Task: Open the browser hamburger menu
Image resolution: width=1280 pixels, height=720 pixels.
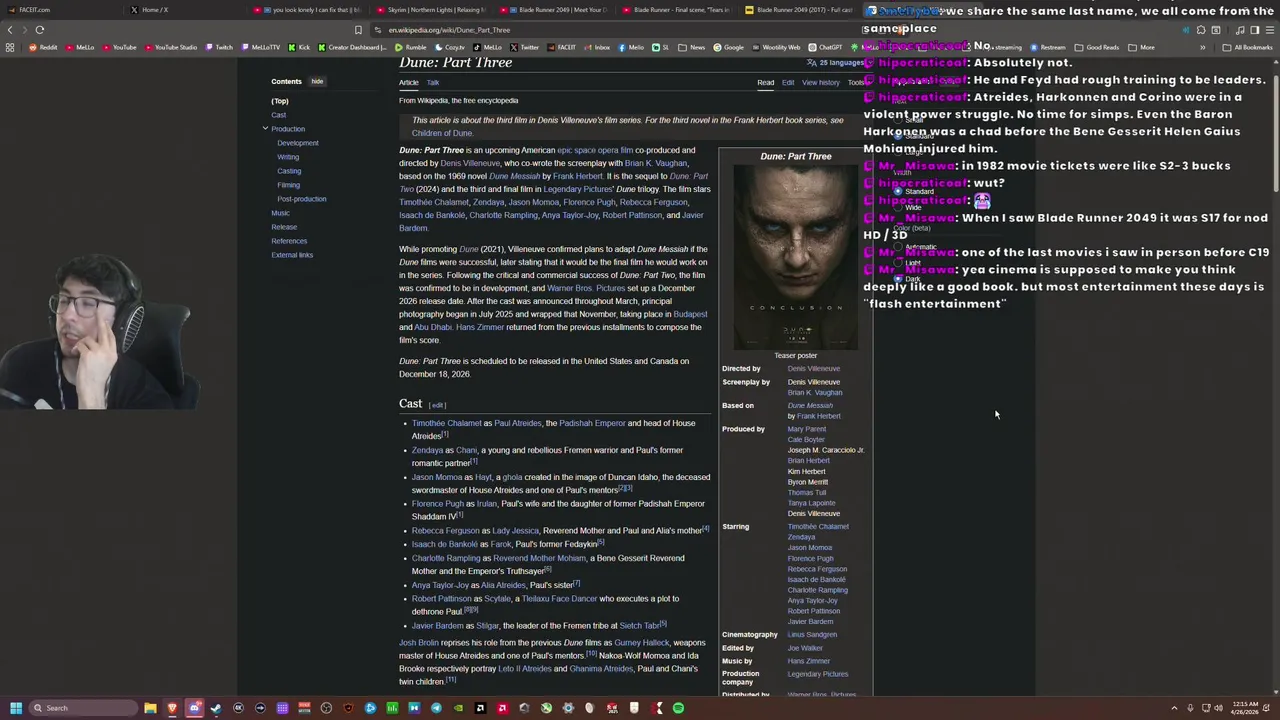Action: (x=1268, y=30)
